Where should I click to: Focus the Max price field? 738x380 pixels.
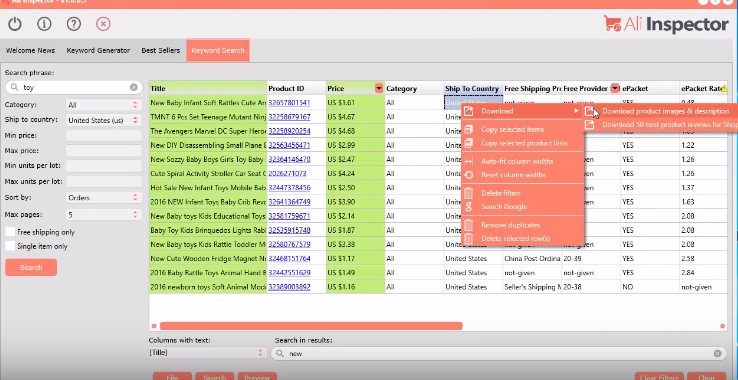coord(104,151)
